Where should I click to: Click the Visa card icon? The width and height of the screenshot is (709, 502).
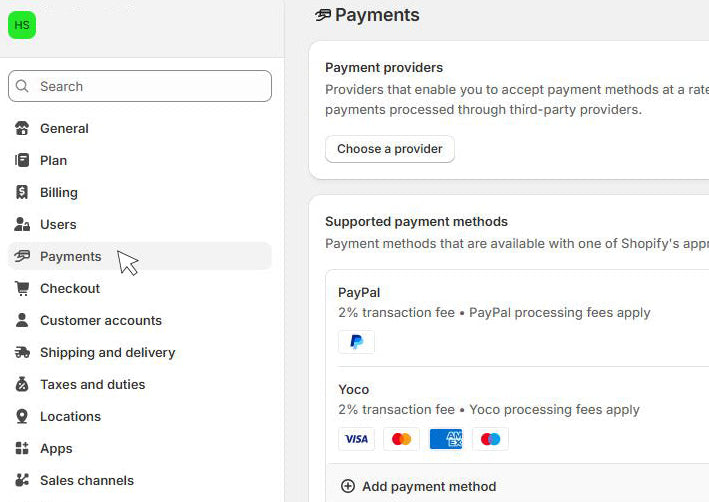tap(356, 439)
